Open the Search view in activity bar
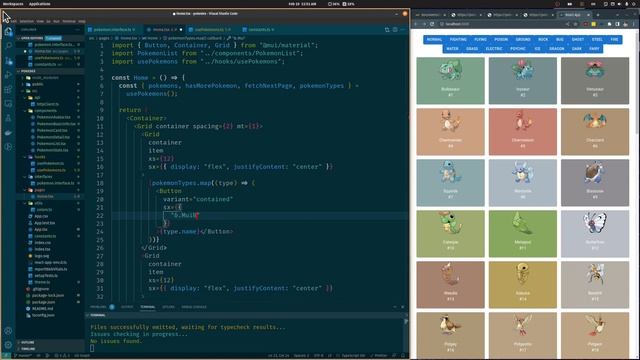 point(8,46)
